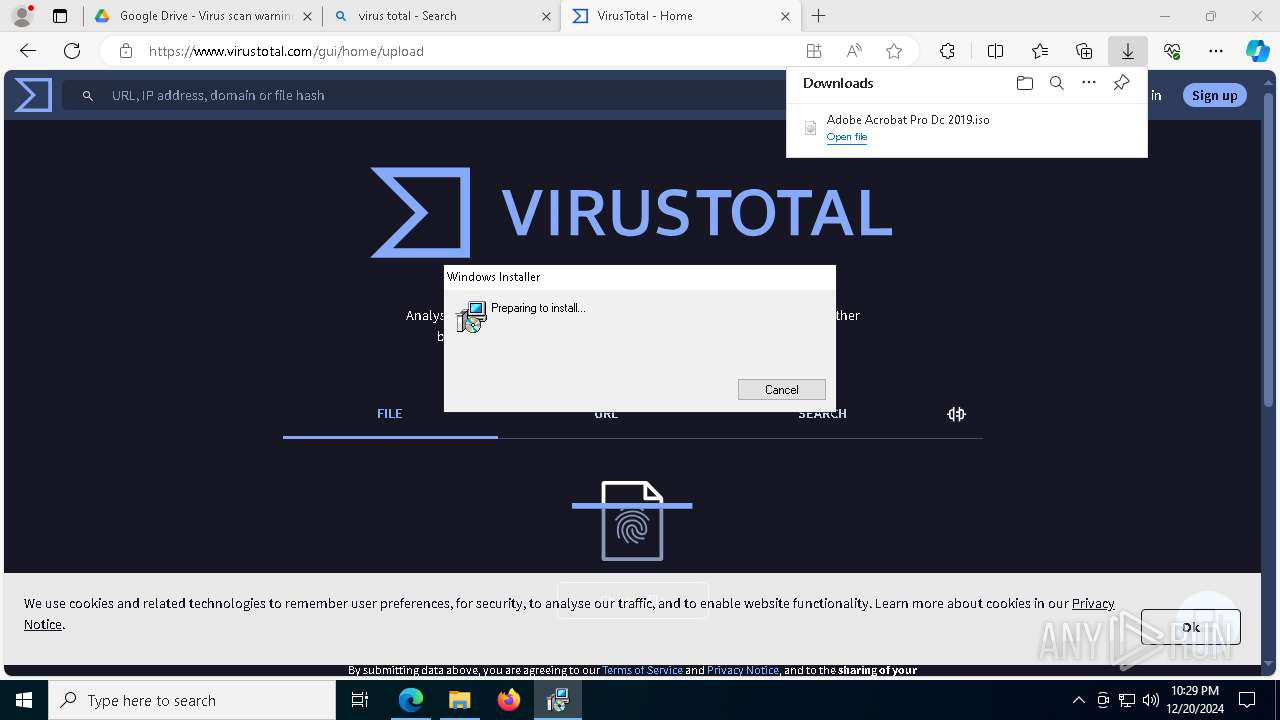Image resolution: width=1280 pixels, height=720 pixels.
Task: Click Windows Installer taskbar icon
Action: pyautogui.click(x=558, y=700)
